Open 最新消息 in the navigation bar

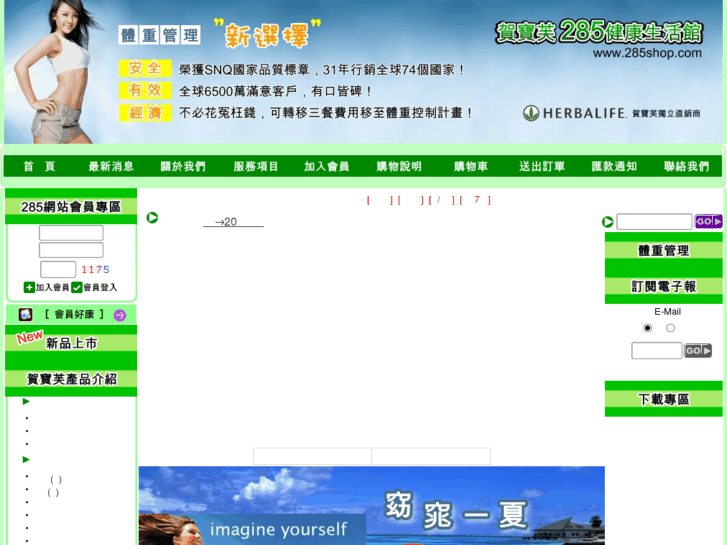pos(111,167)
